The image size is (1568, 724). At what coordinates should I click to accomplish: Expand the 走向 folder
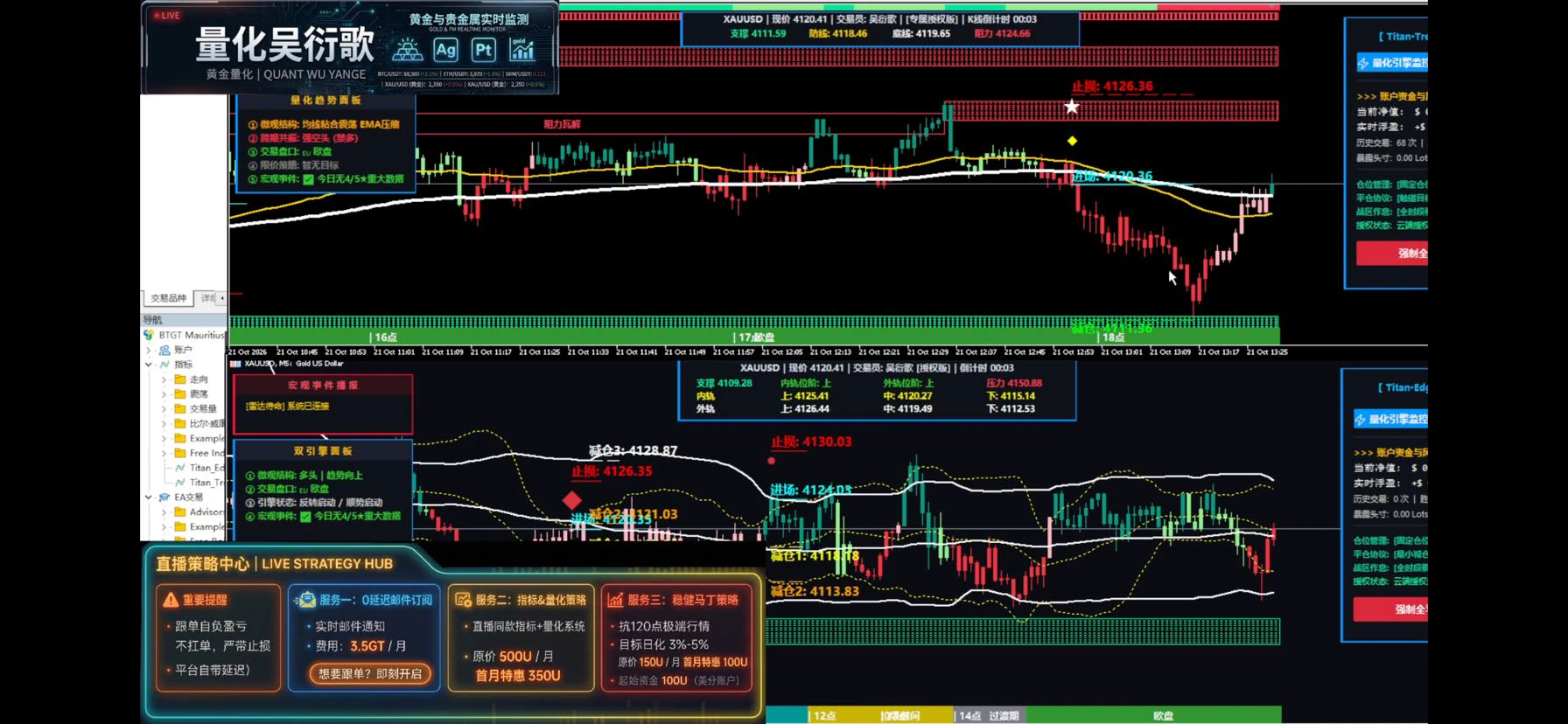tap(164, 379)
